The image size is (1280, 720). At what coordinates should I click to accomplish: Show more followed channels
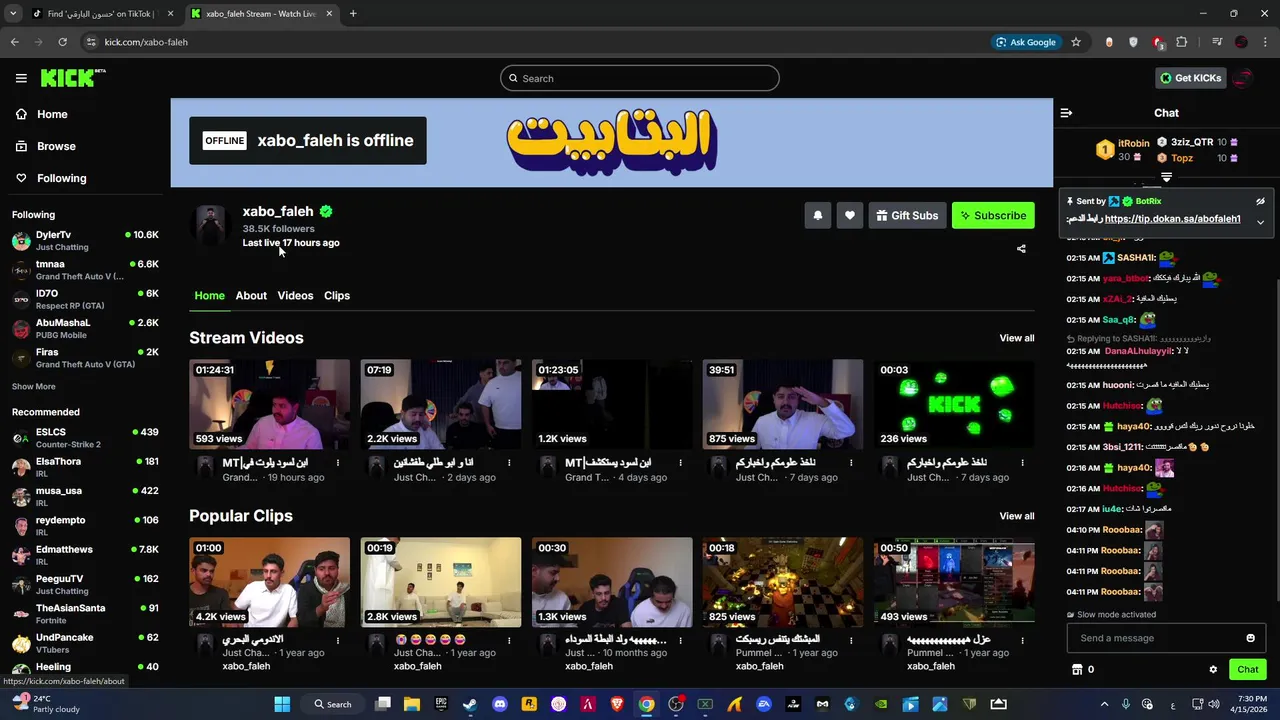(34, 386)
